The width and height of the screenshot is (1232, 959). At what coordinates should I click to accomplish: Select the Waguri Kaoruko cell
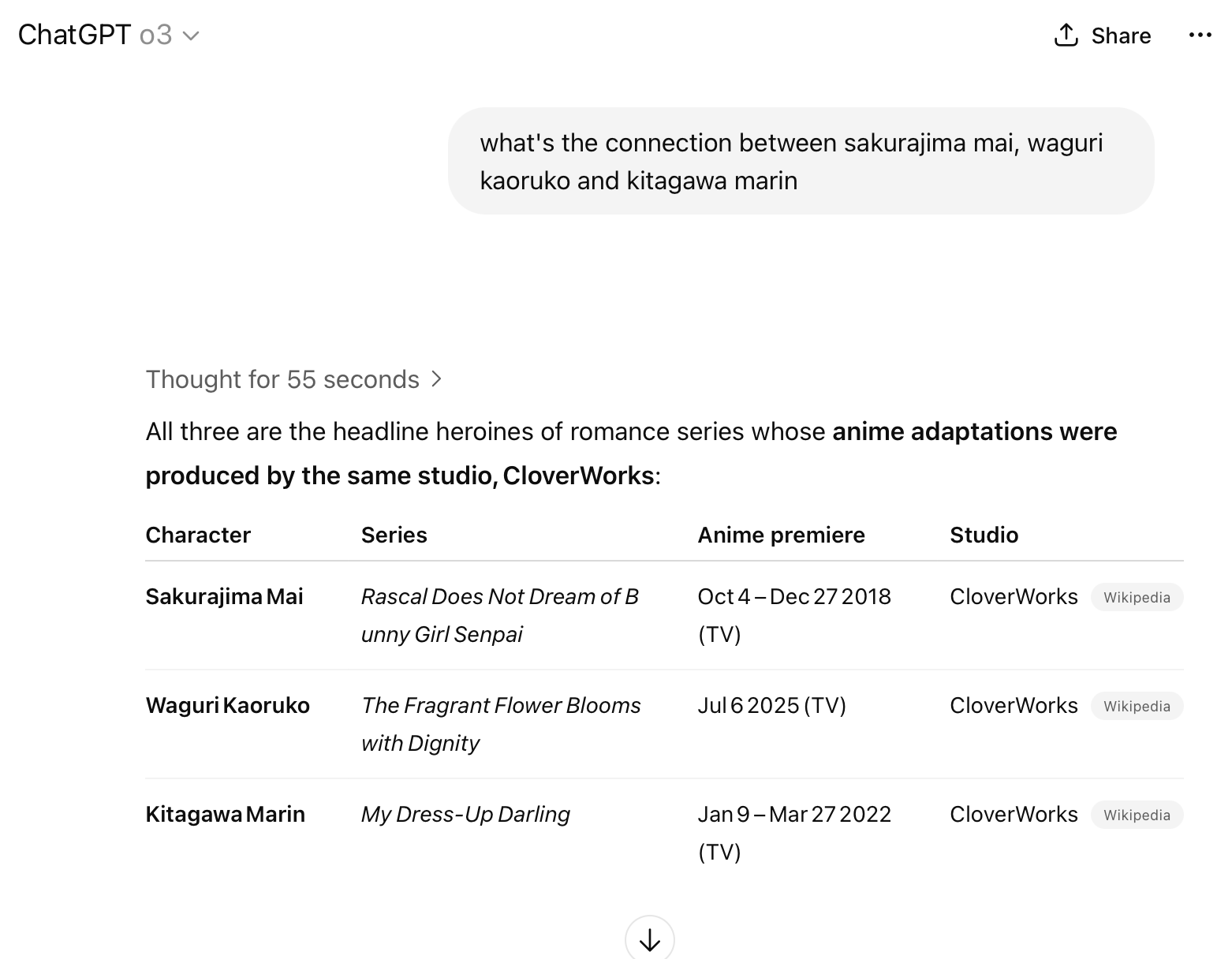tap(227, 705)
